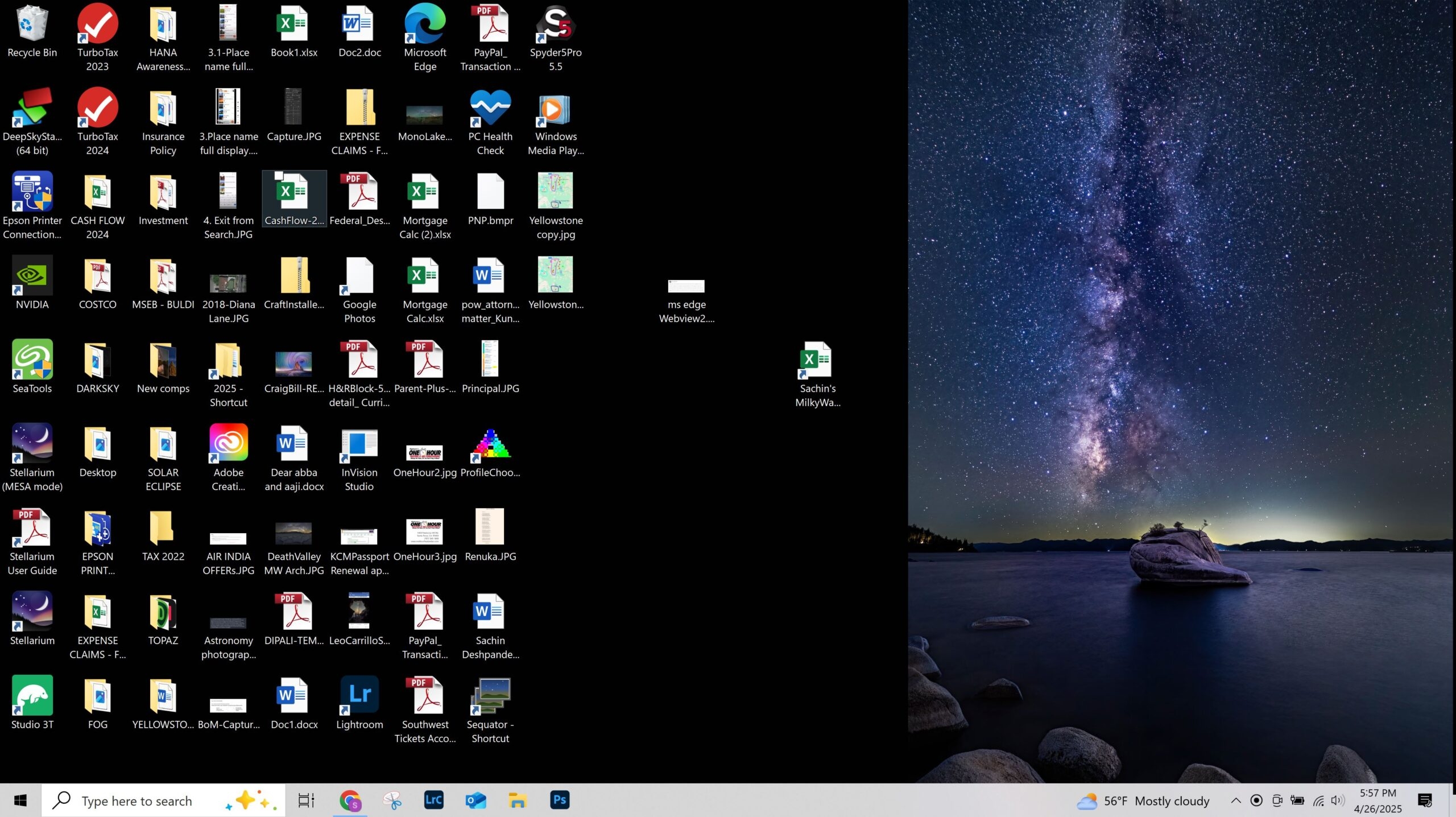Open the volume control in tray
This screenshot has height=817, width=1456.
pos(1337,801)
